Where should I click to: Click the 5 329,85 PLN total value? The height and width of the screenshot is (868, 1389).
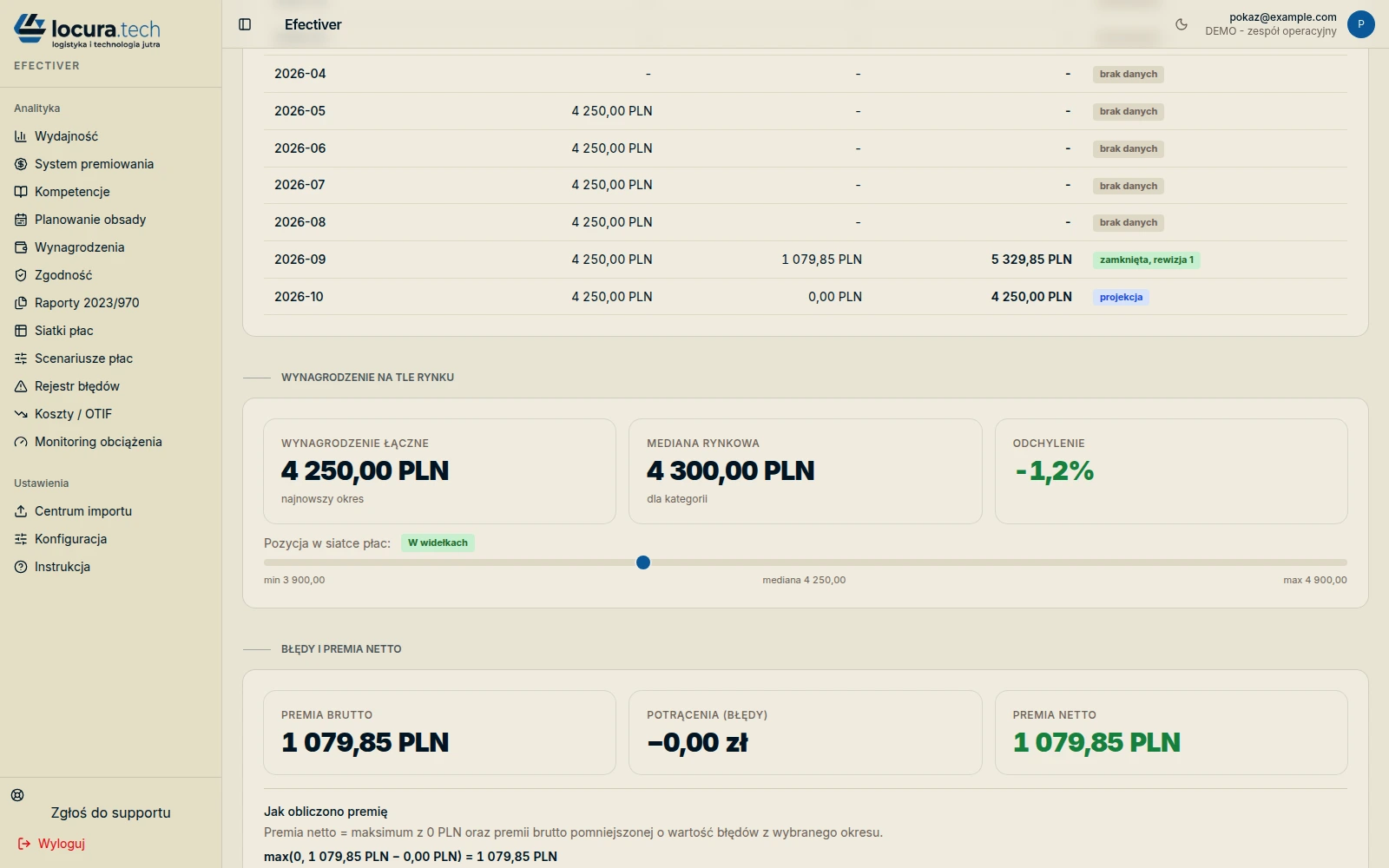click(1031, 260)
